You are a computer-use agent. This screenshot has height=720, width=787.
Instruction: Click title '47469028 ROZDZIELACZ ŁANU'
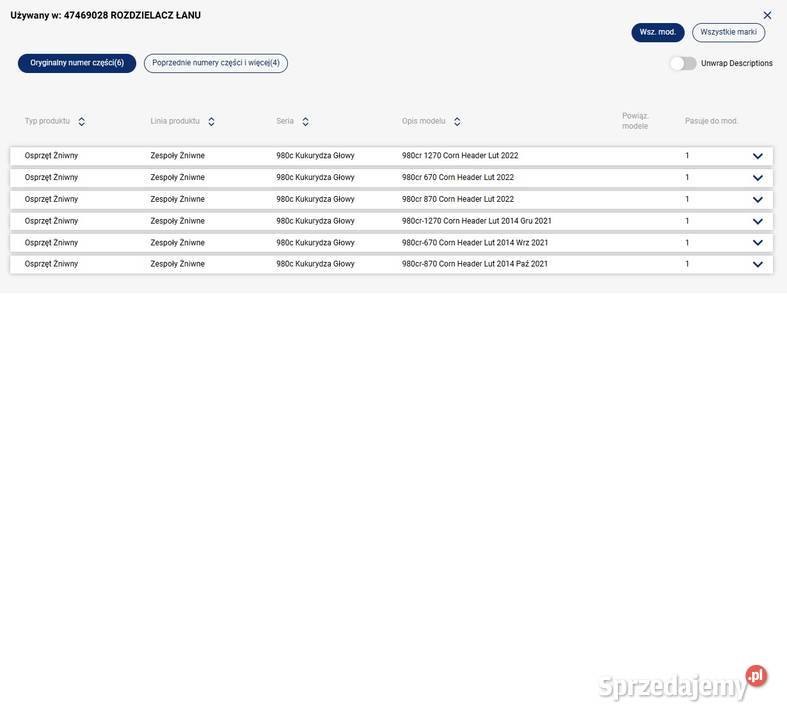coord(132,15)
